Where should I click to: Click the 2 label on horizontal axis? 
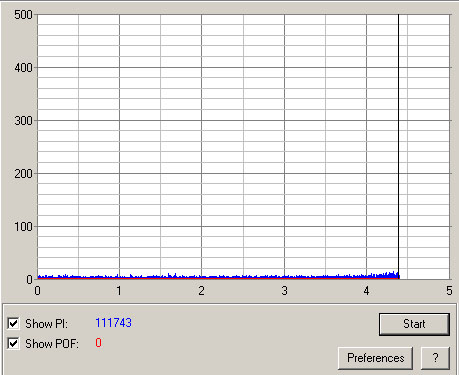[x=201, y=291]
